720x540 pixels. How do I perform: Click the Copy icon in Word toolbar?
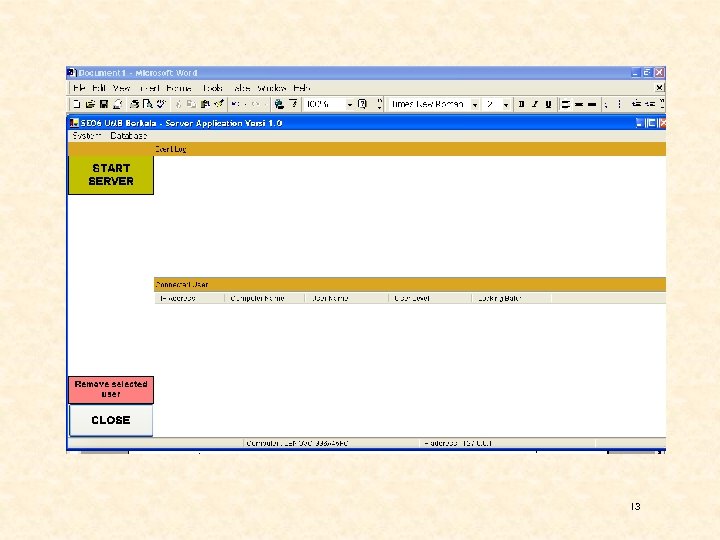coord(191,104)
